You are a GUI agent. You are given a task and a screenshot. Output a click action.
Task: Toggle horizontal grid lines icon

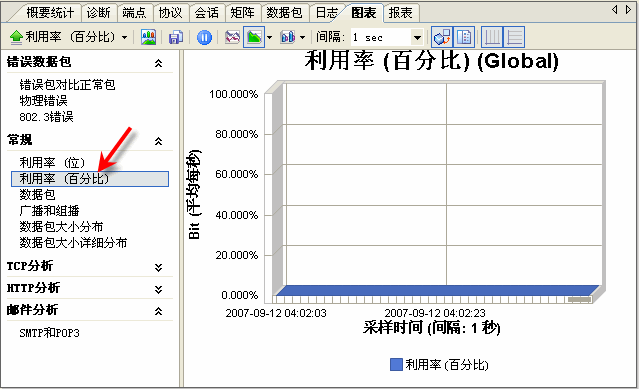[514, 37]
